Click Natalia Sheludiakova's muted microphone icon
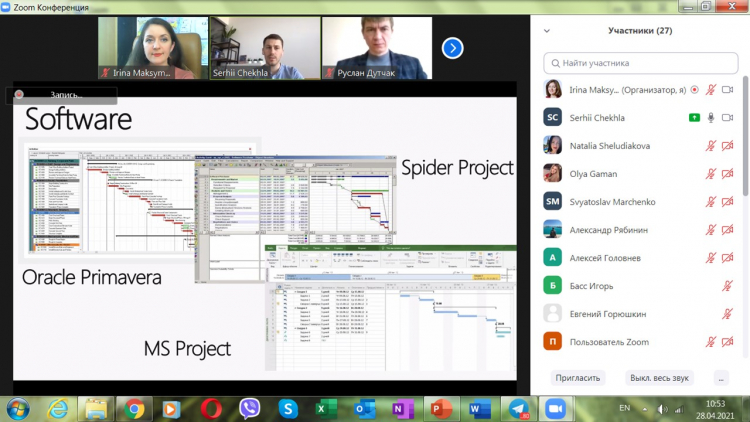 tap(711, 145)
